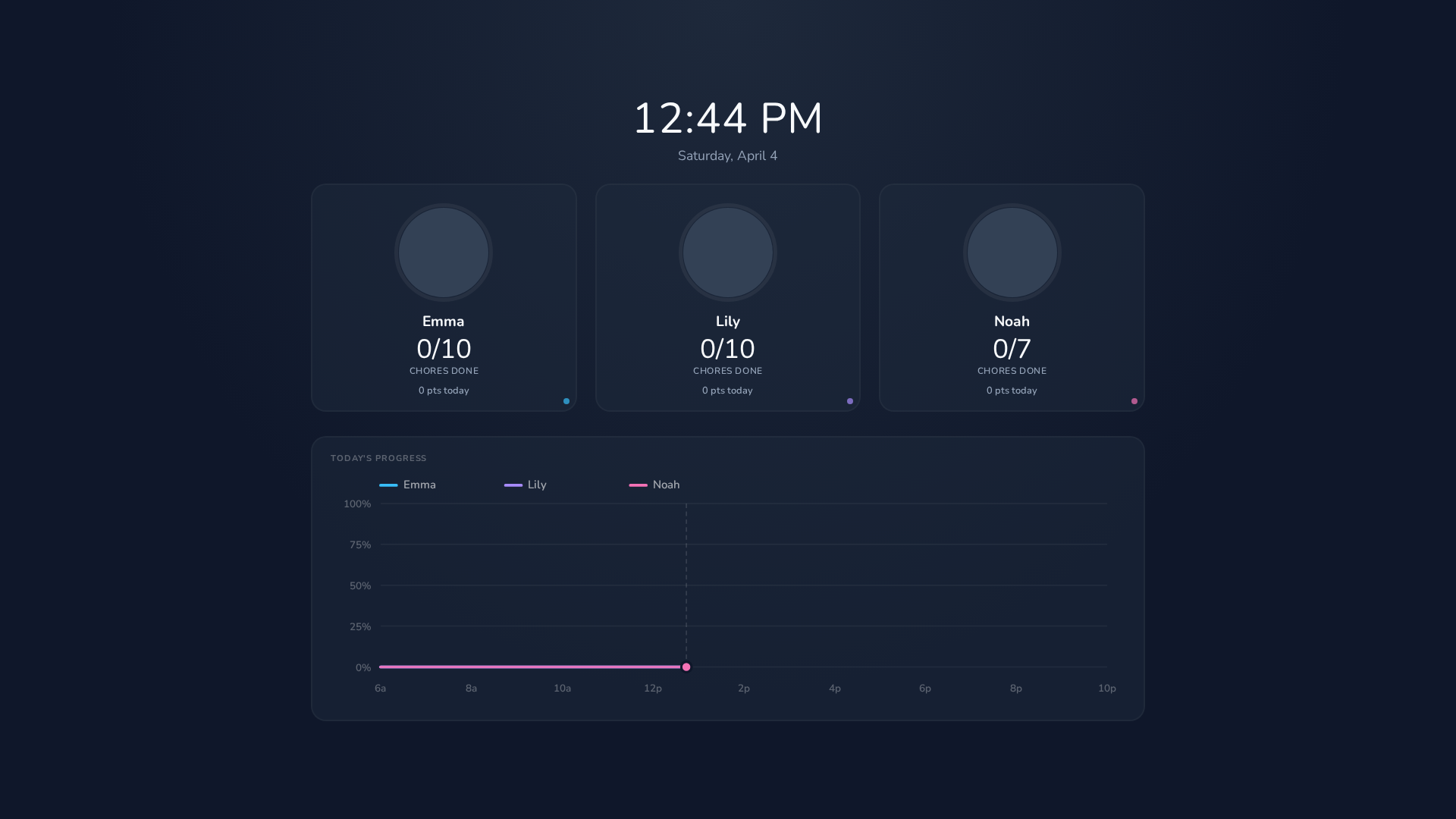Click the blue status dot on Emma's card
Viewport: 1456px width, 819px height.
(x=566, y=401)
